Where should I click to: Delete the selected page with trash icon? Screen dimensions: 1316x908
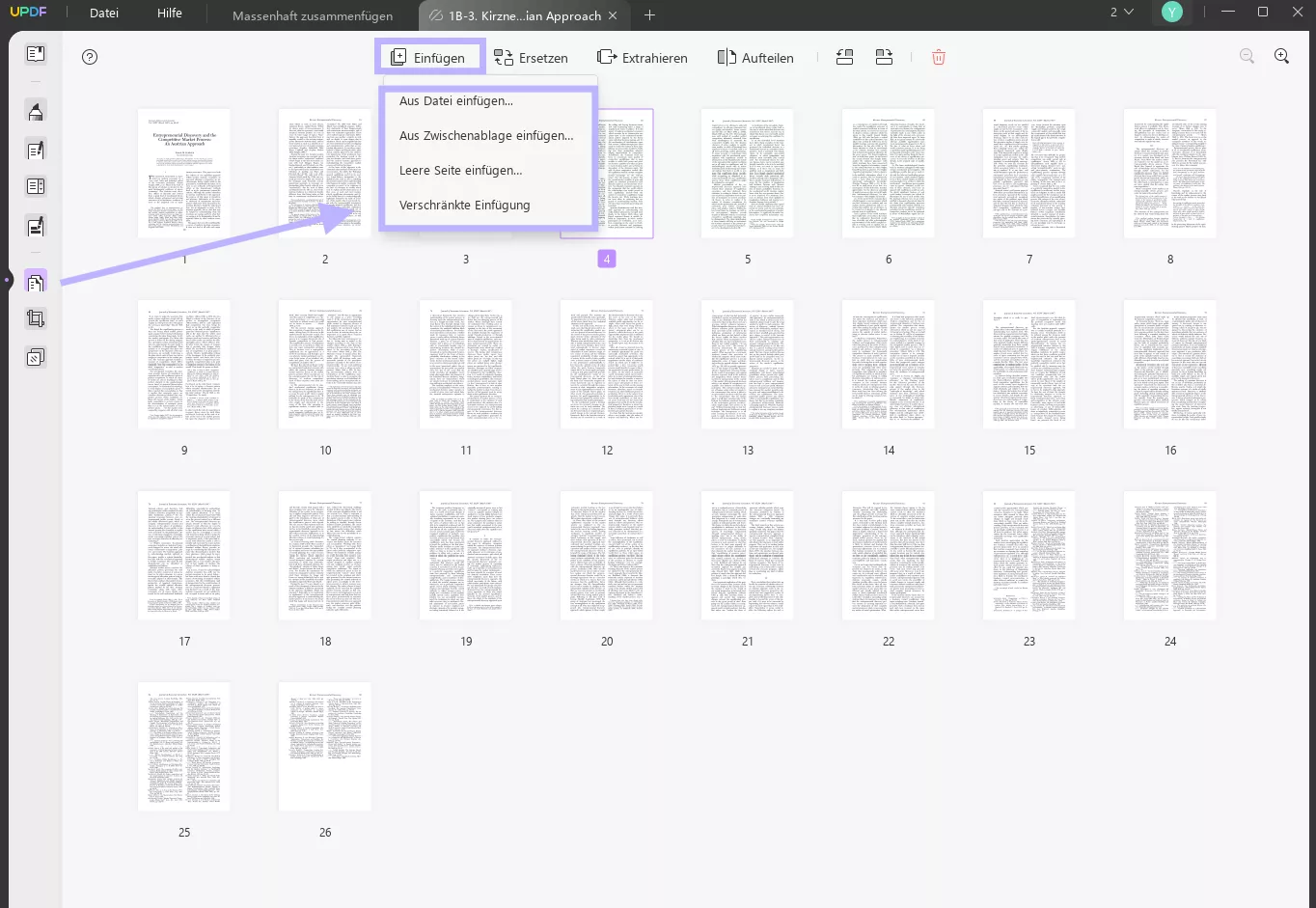click(x=939, y=57)
